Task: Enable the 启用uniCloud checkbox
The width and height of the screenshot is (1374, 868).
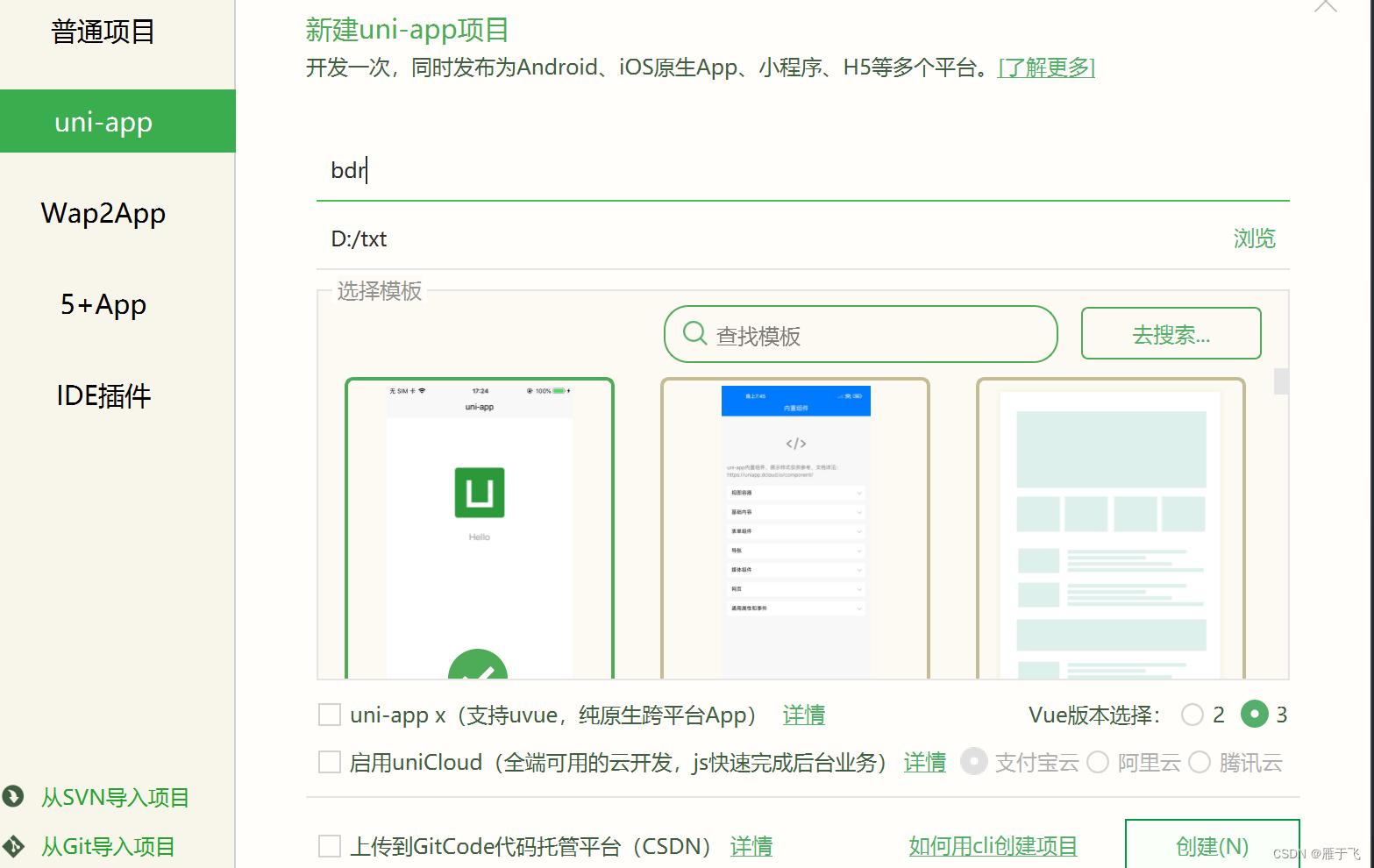Action: [330, 762]
